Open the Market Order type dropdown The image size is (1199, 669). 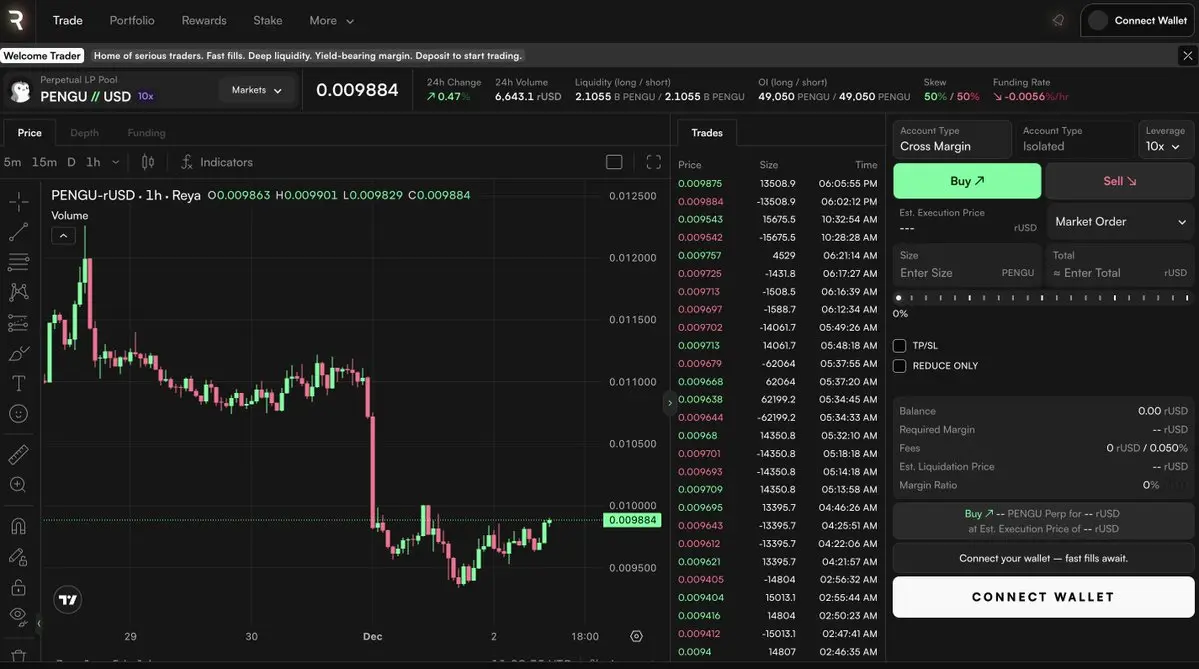1119,222
